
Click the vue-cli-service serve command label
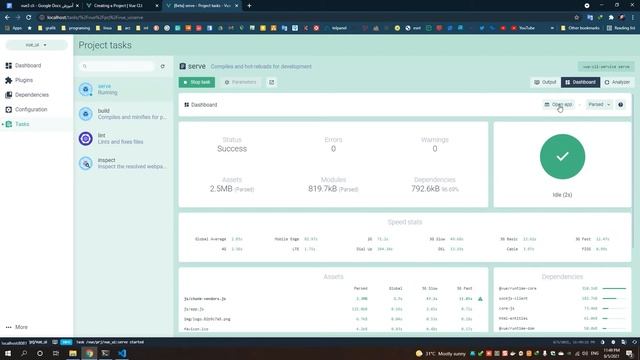(606, 67)
